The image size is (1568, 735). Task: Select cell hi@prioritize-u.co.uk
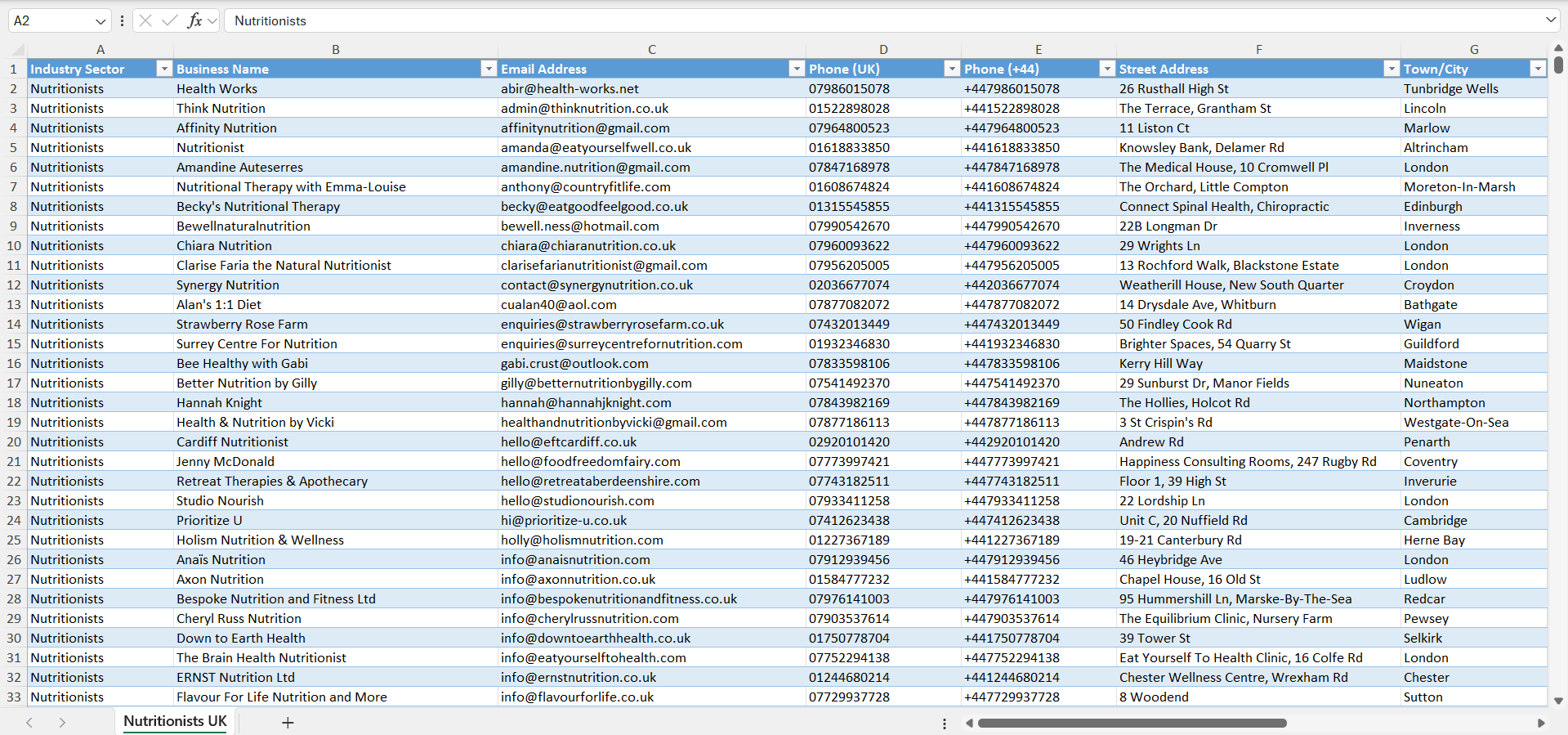pyautogui.click(x=652, y=520)
